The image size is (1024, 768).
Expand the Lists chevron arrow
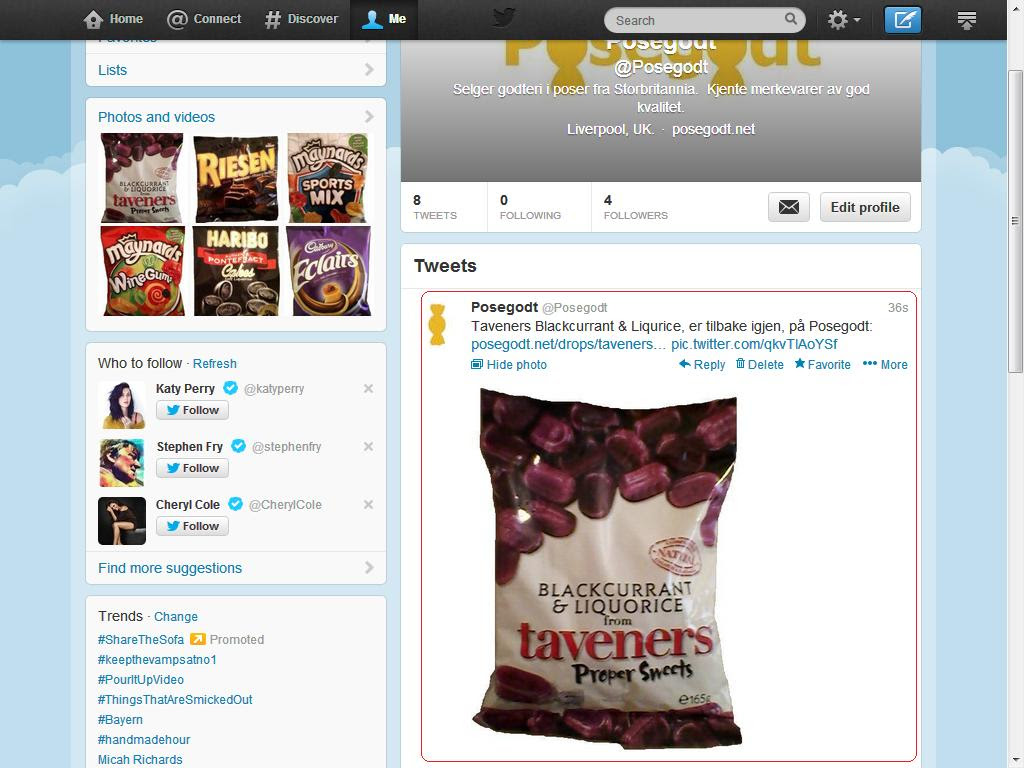369,69
